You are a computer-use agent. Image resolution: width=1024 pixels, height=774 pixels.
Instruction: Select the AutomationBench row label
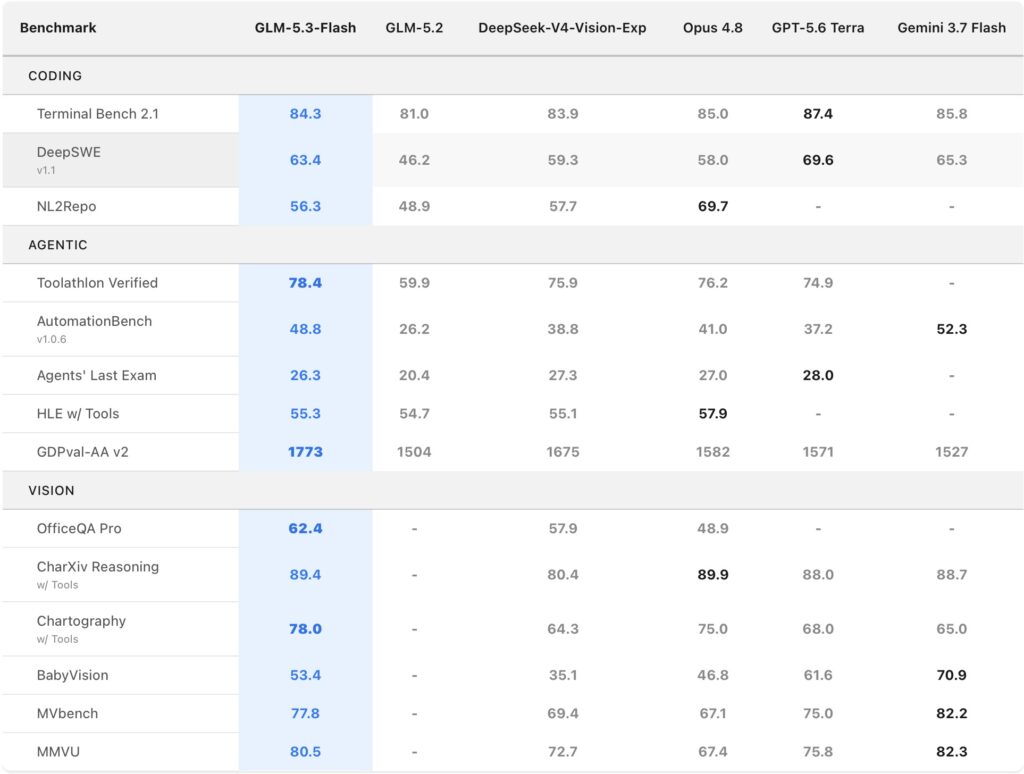pos(94,321)
